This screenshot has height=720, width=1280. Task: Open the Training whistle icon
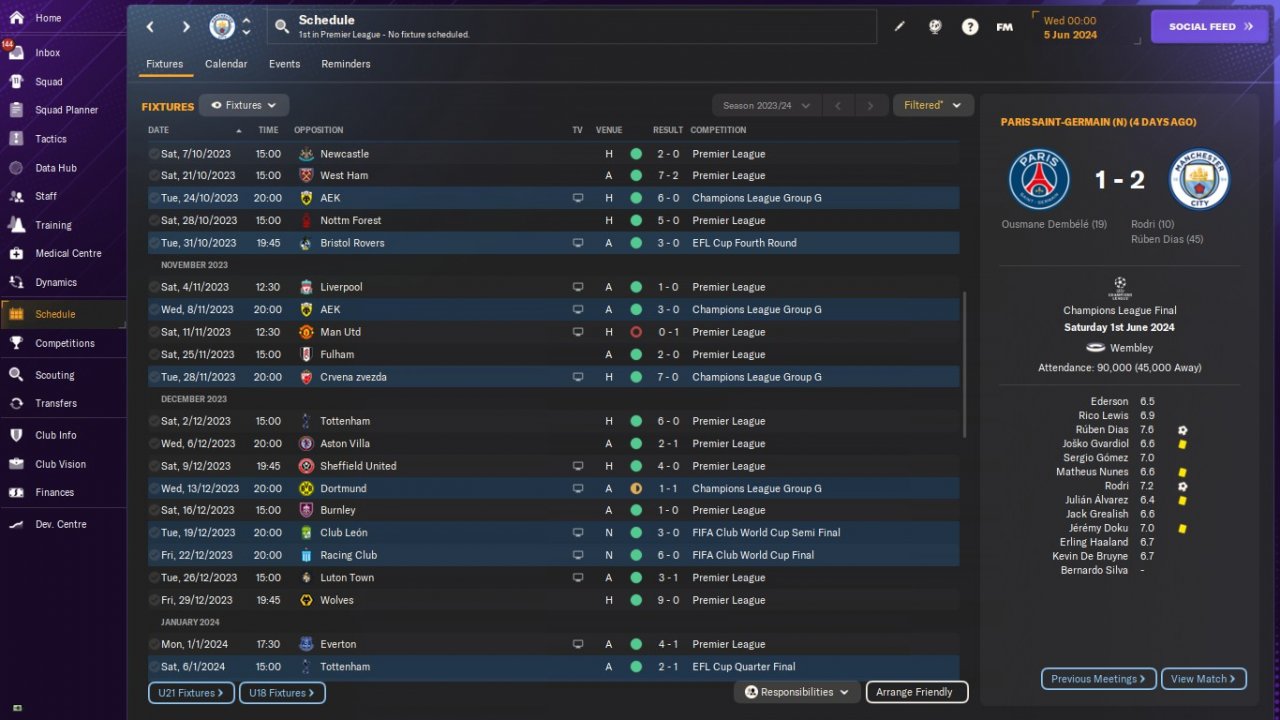point(16,225)
